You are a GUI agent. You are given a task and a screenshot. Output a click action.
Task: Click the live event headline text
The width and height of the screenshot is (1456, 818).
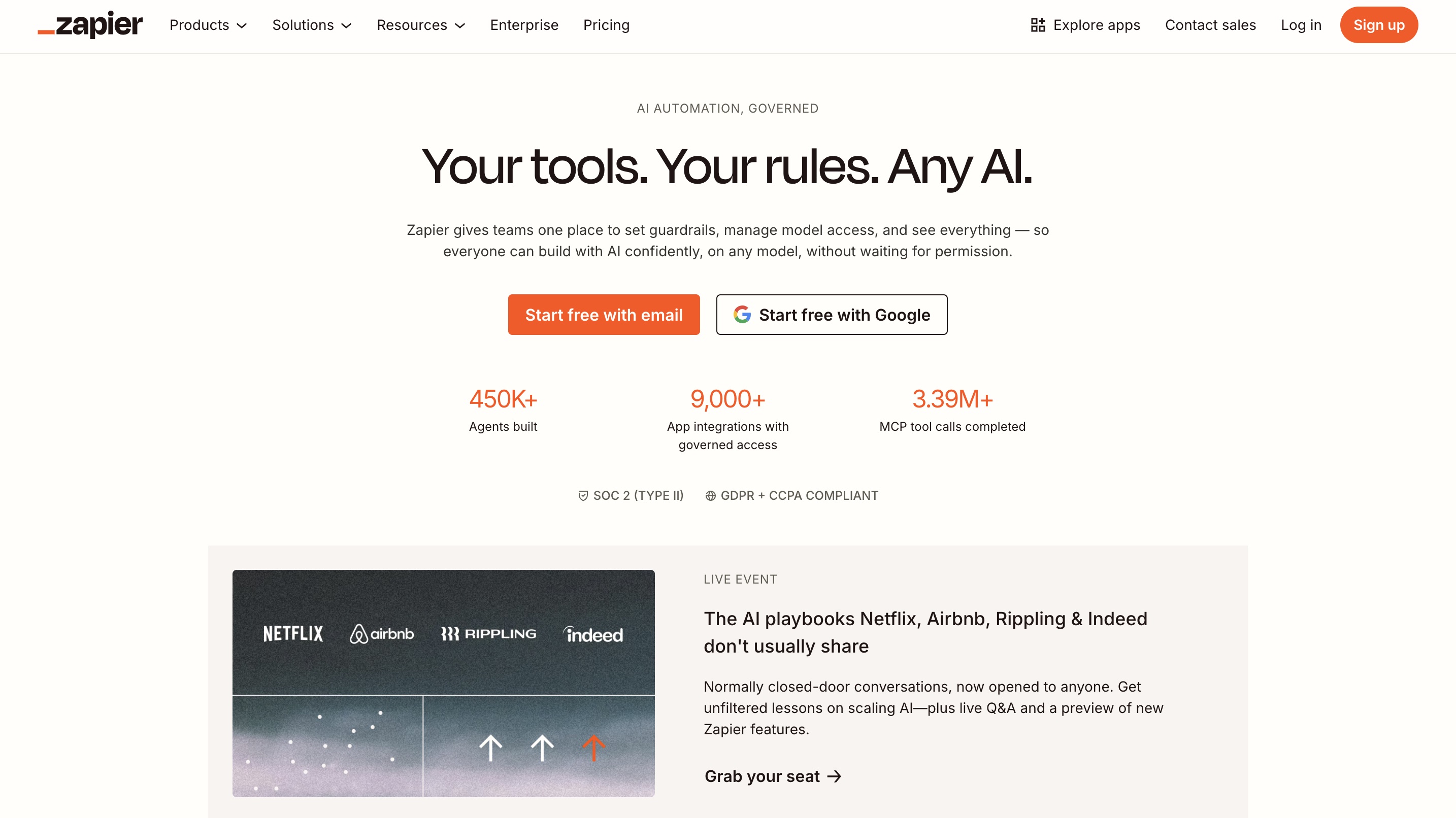(x=924, y=632)
